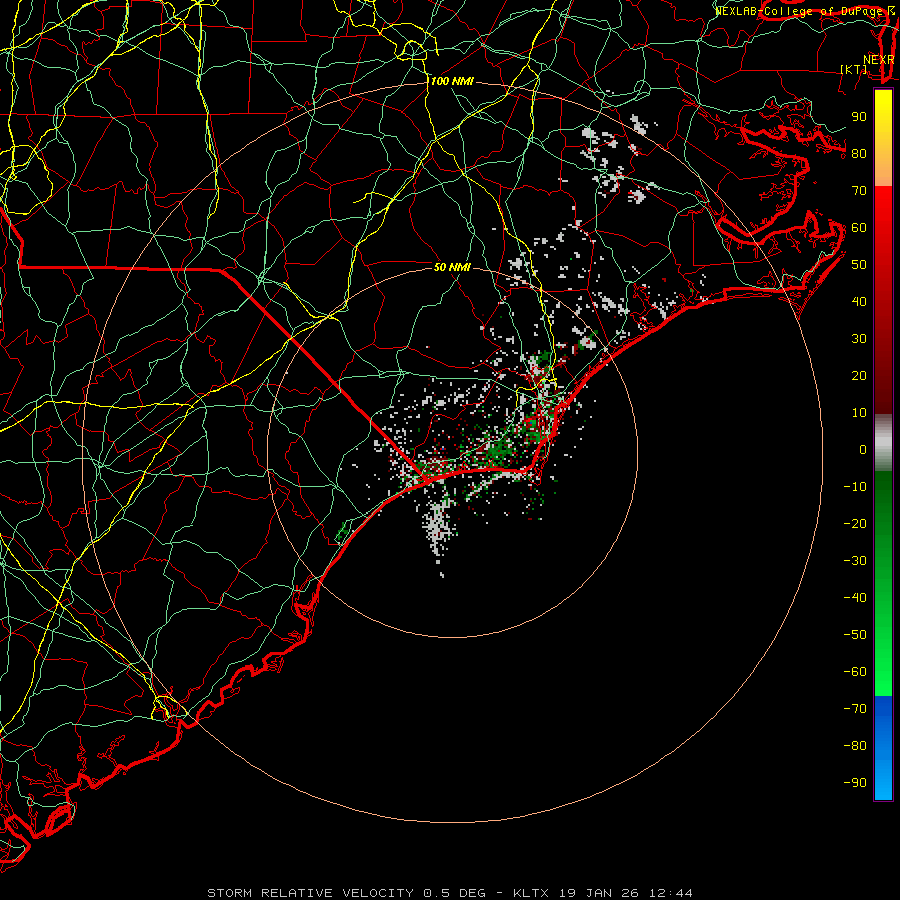Click the 70 value on the velocity scale
900x900 pixels.
pyautogui.click(x=859, y=191)
